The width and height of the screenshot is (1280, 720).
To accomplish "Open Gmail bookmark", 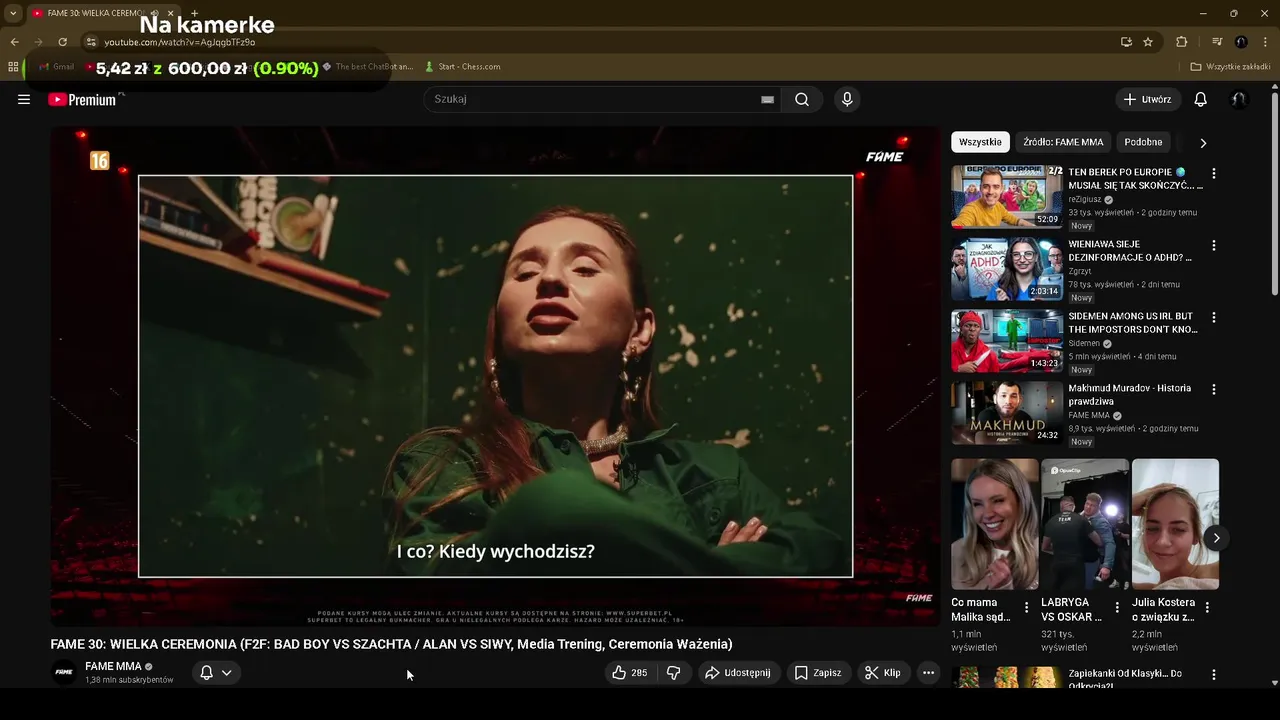I will click(56, 67).
